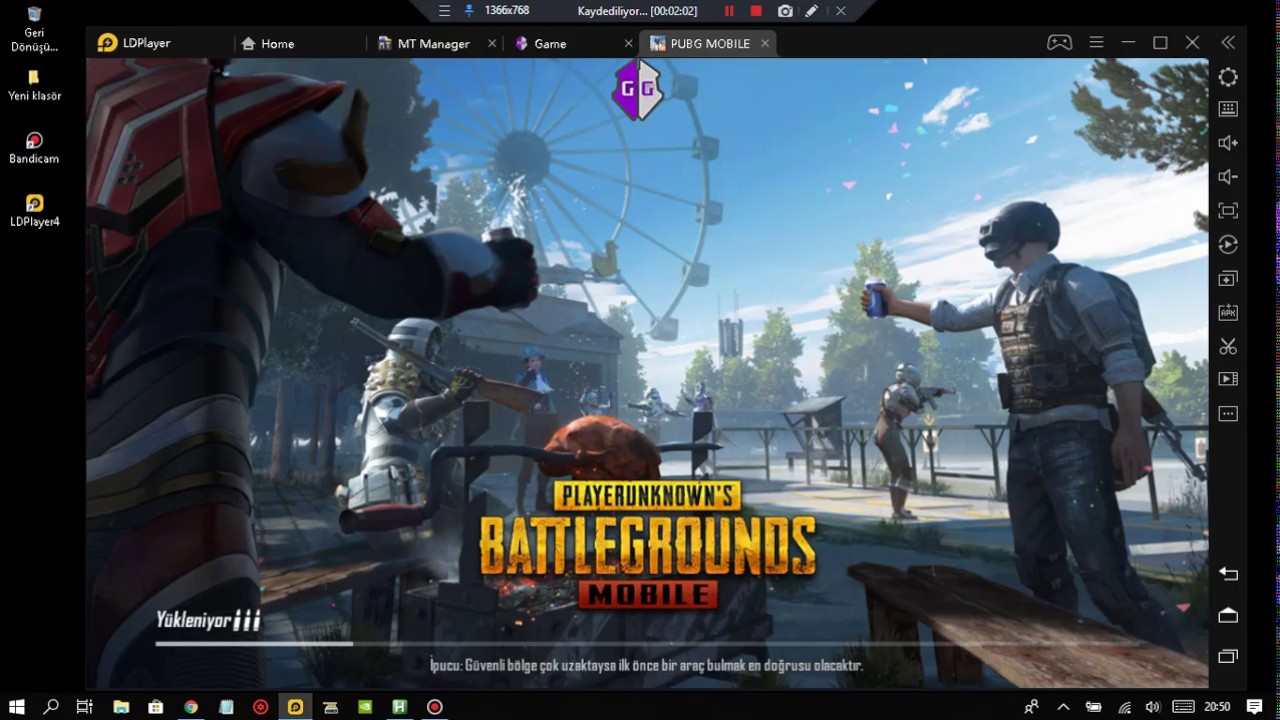Expand hidden system tray icons

point(1063,707)
